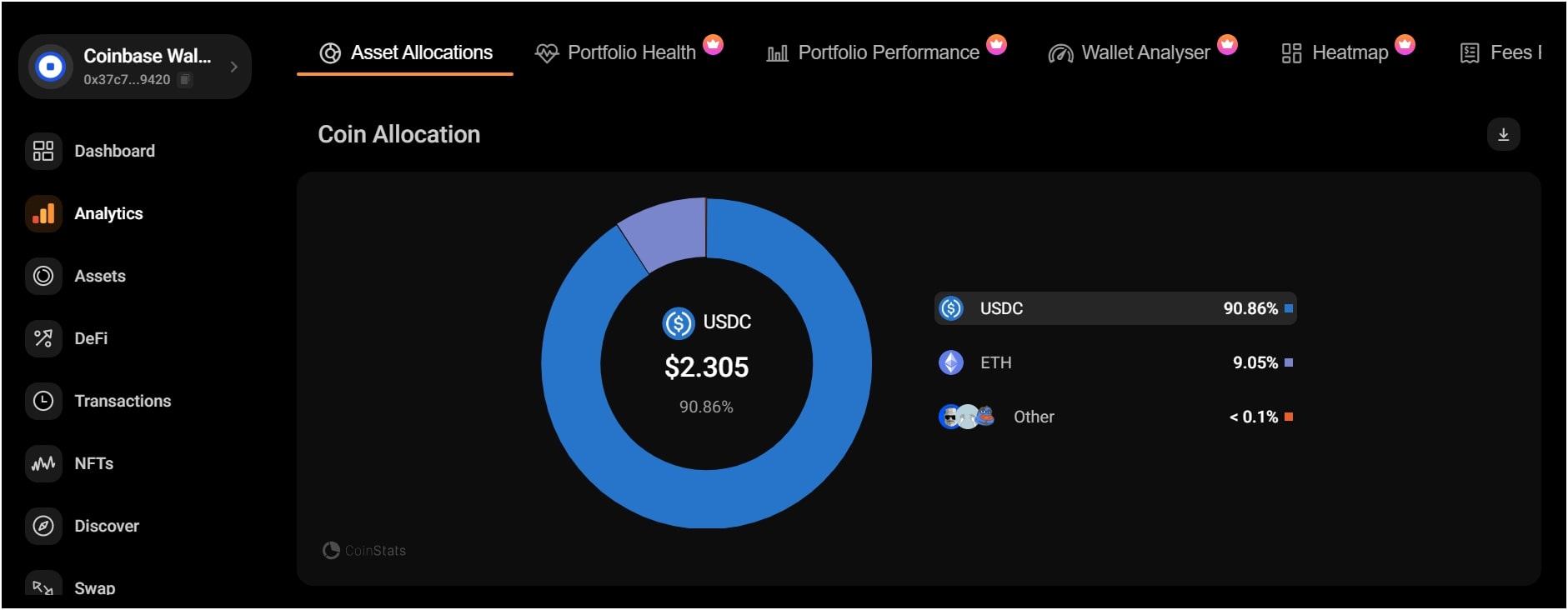Click the copy wallet address icon
The height and width of the screenshot is (610, 1568).
(x=185, y=80)
